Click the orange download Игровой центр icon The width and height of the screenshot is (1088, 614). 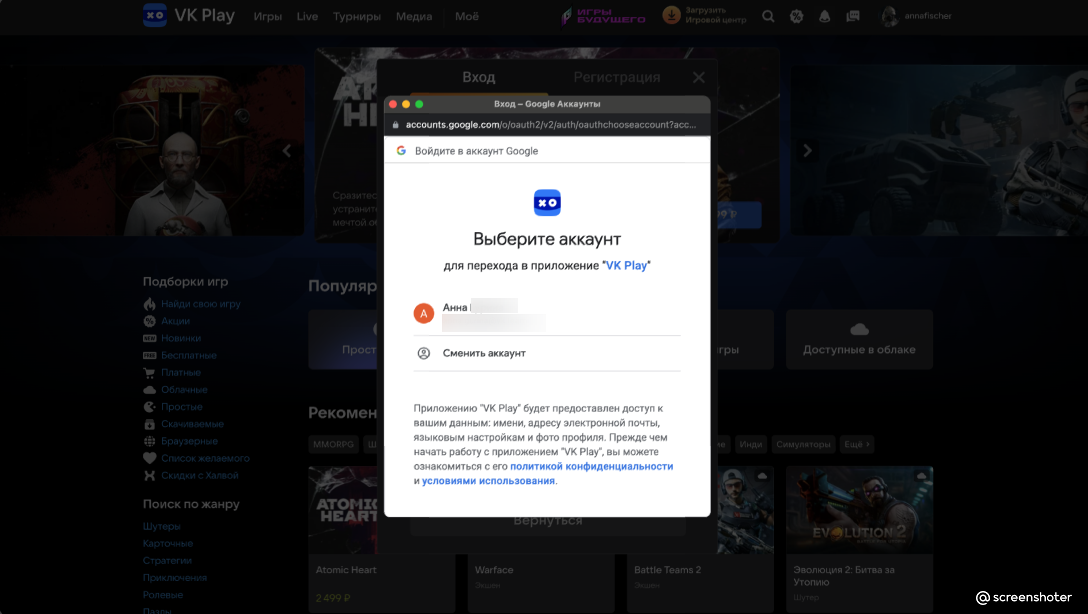click(x=671, y=15)
